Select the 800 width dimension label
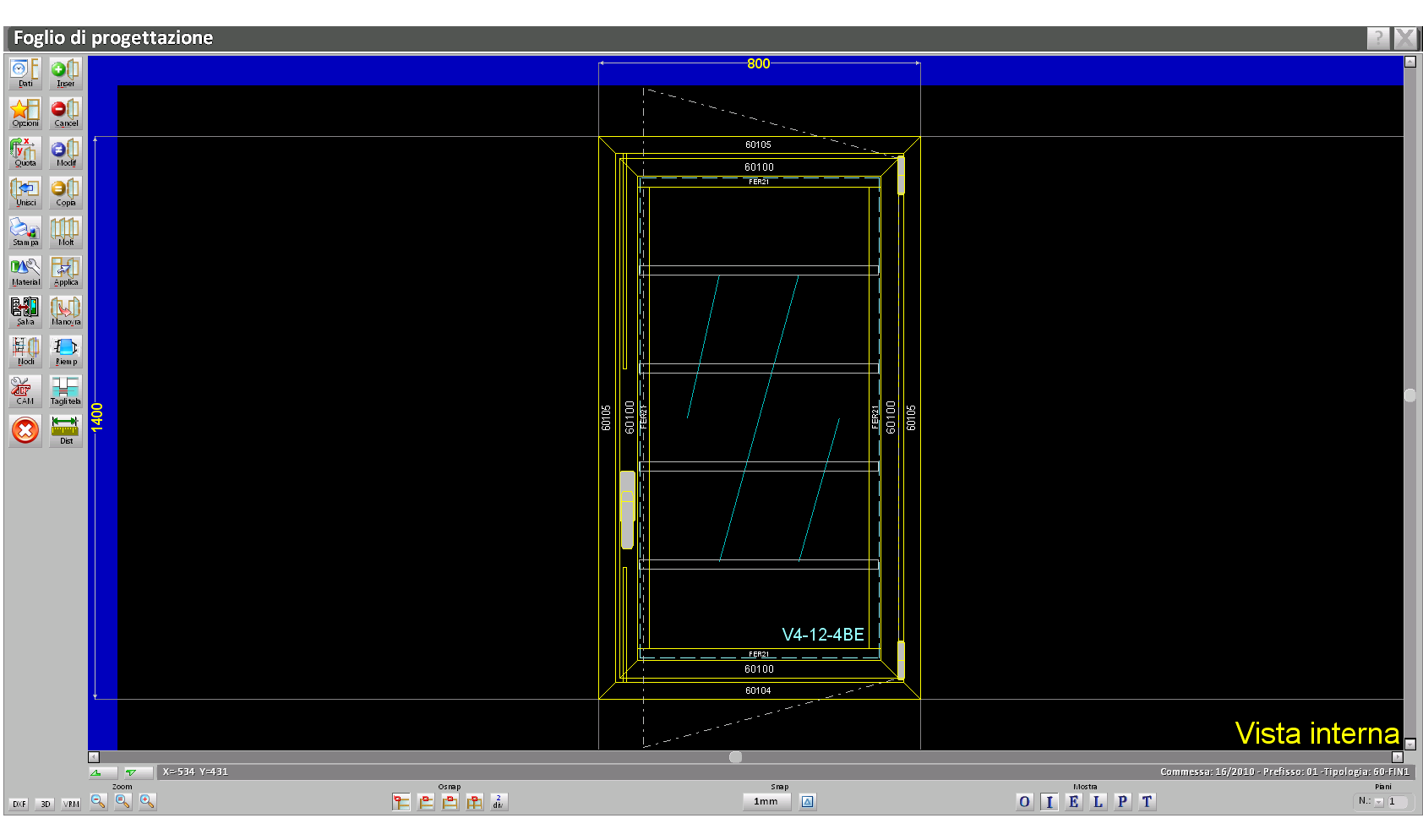This screenshot has height=840, width=1423. click(759, 63)
